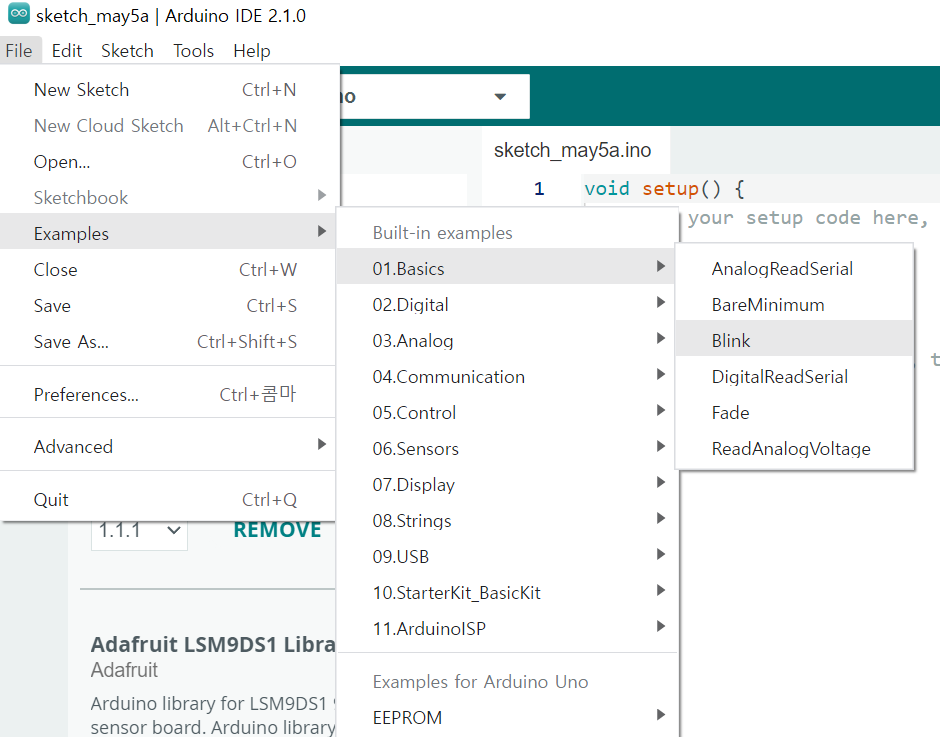Choose Quit in the File menu
940x737 pixels.
coord(168,500)
